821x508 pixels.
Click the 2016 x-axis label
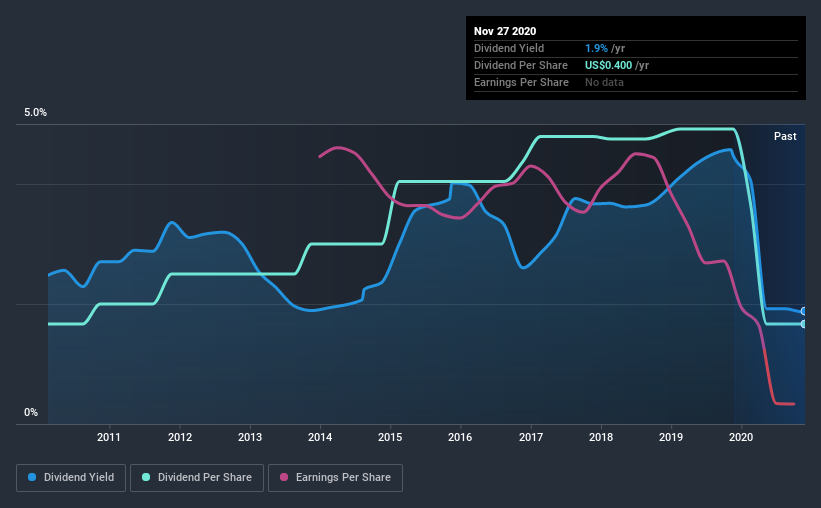460,437
